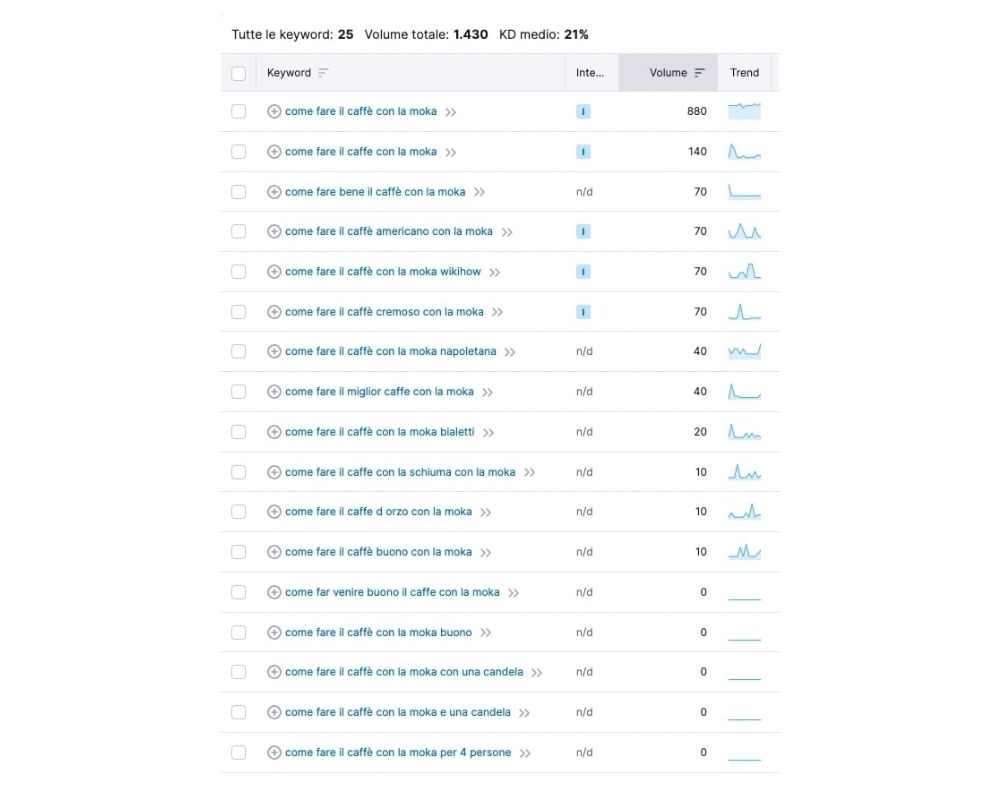1000x800 pixels.
Task: Click volume value 140 in second row
Action: click(x=697, y=152)
